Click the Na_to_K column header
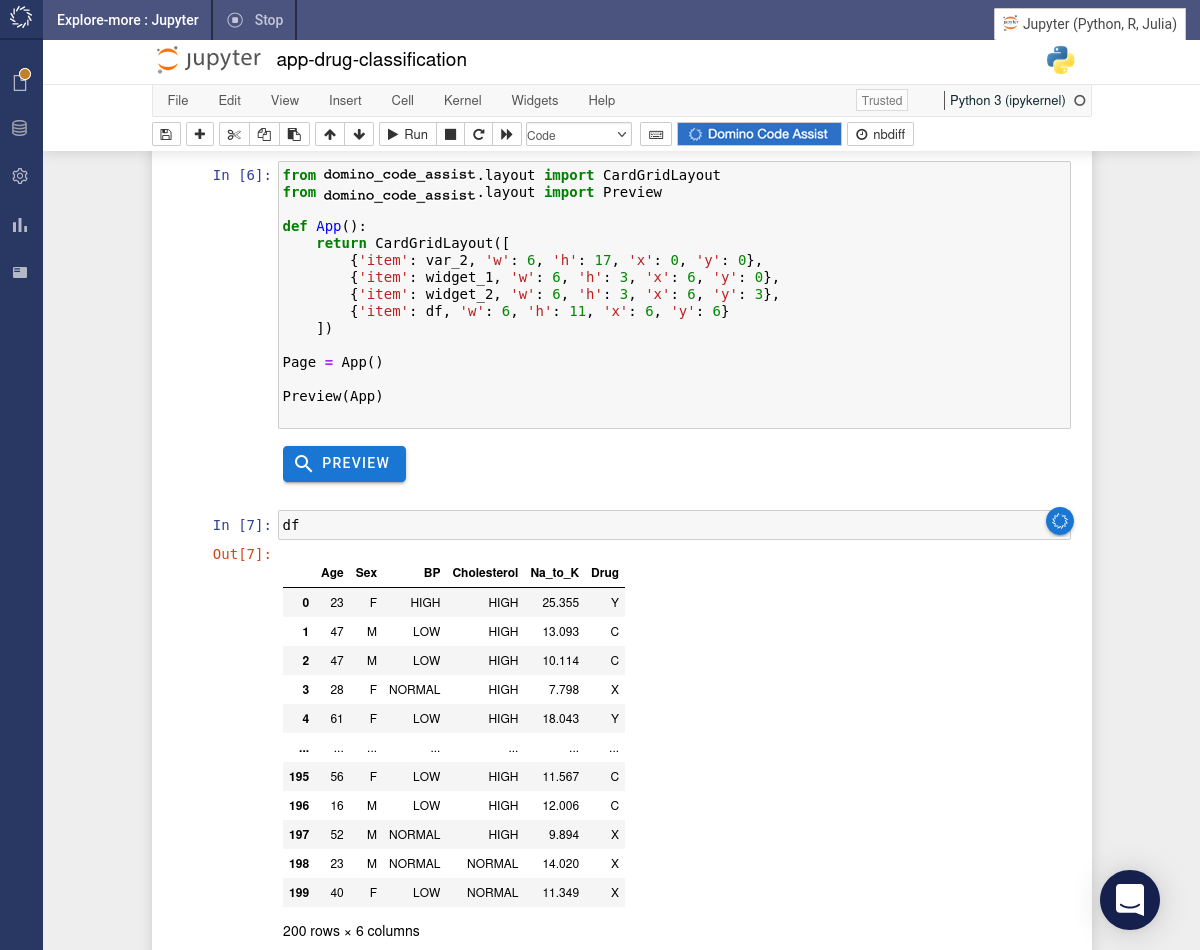The height and width of the screenshot is (950, 1200). click(x=555, y=573)
